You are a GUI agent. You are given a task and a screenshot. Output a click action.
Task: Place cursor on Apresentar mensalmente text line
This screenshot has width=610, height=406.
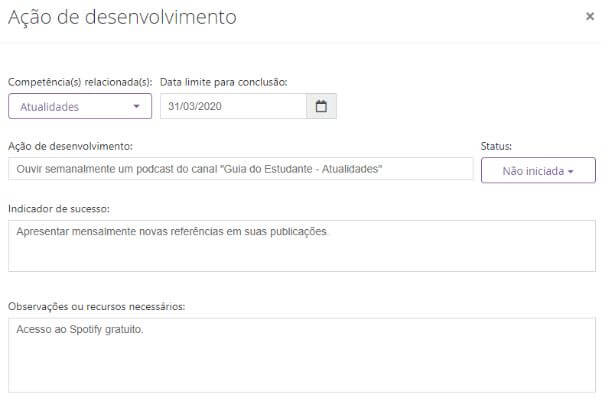[172, 232]
